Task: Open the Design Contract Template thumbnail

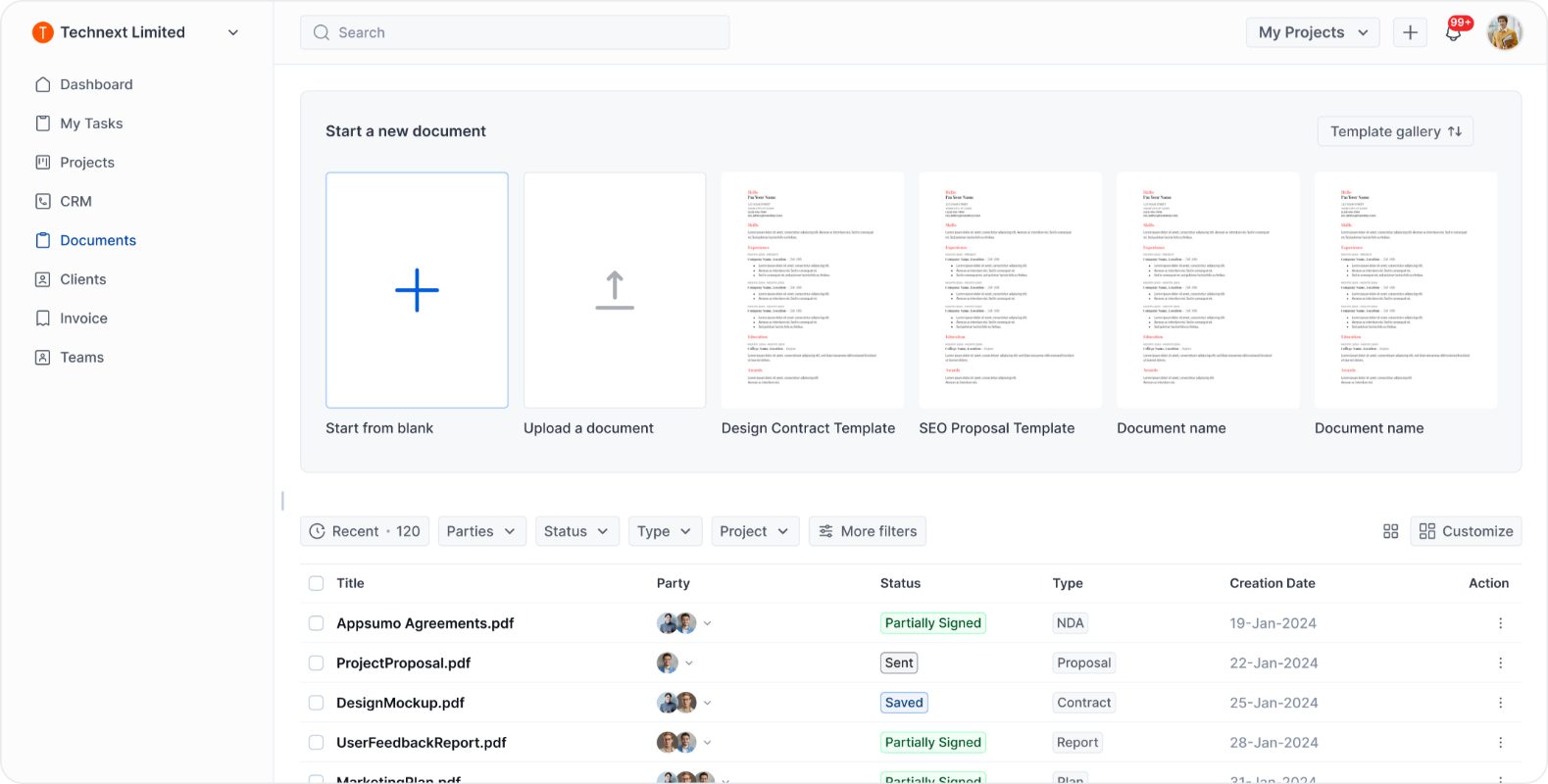Action: pos(812,290)
